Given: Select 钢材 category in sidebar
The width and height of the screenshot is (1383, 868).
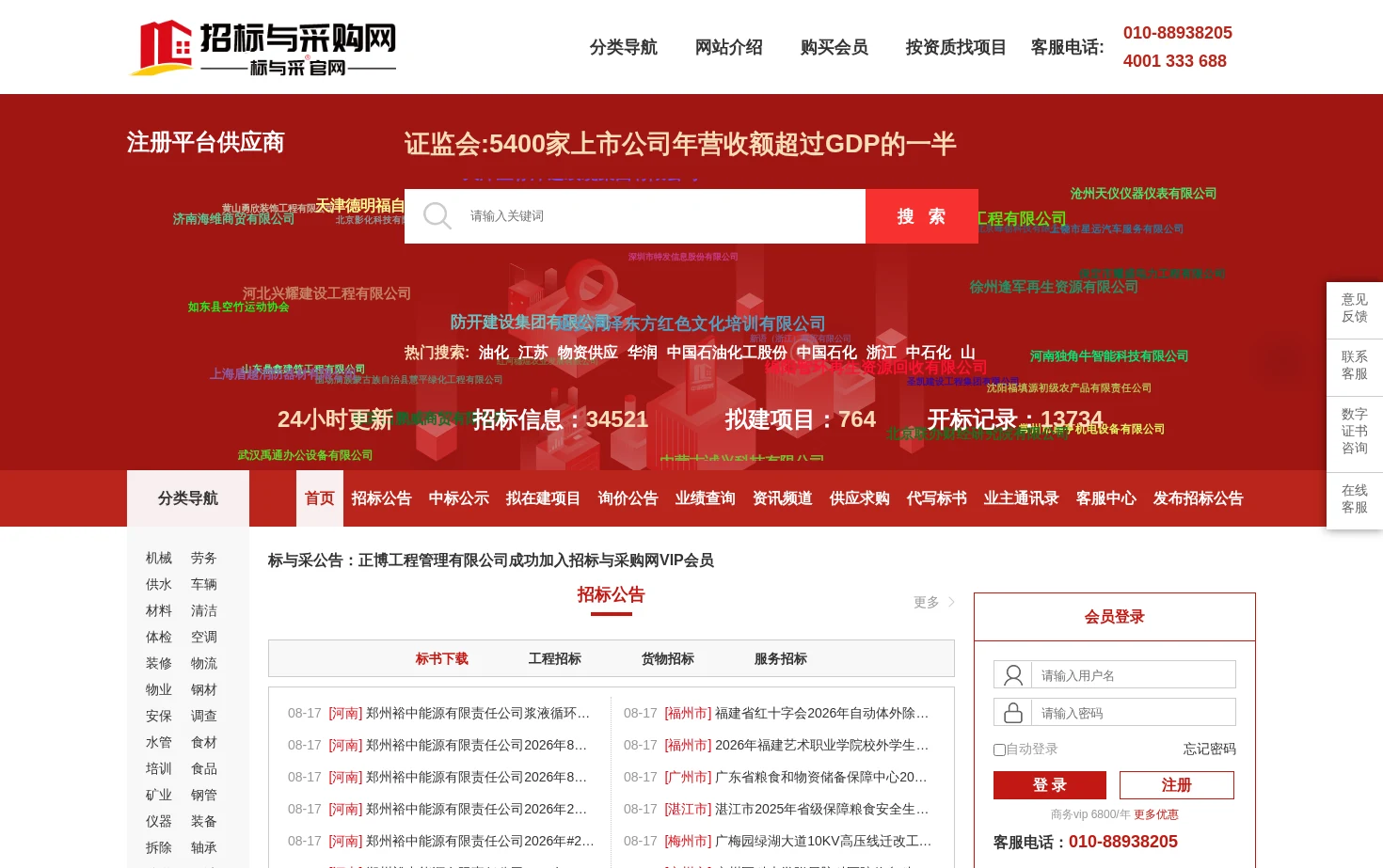Looking at the screenshot, I should tap(204, 690).
